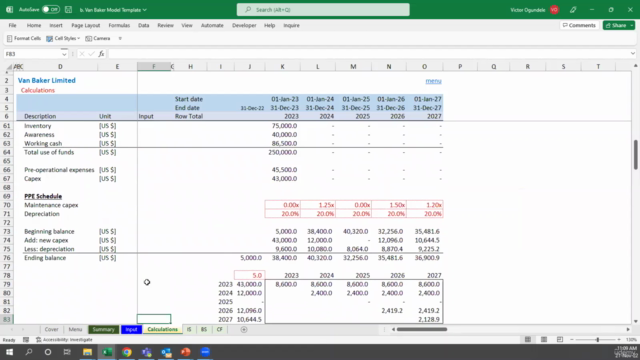Click the Search box
Image resolution: width=640 pixels, height=360 pixels.
click(323, 9)
